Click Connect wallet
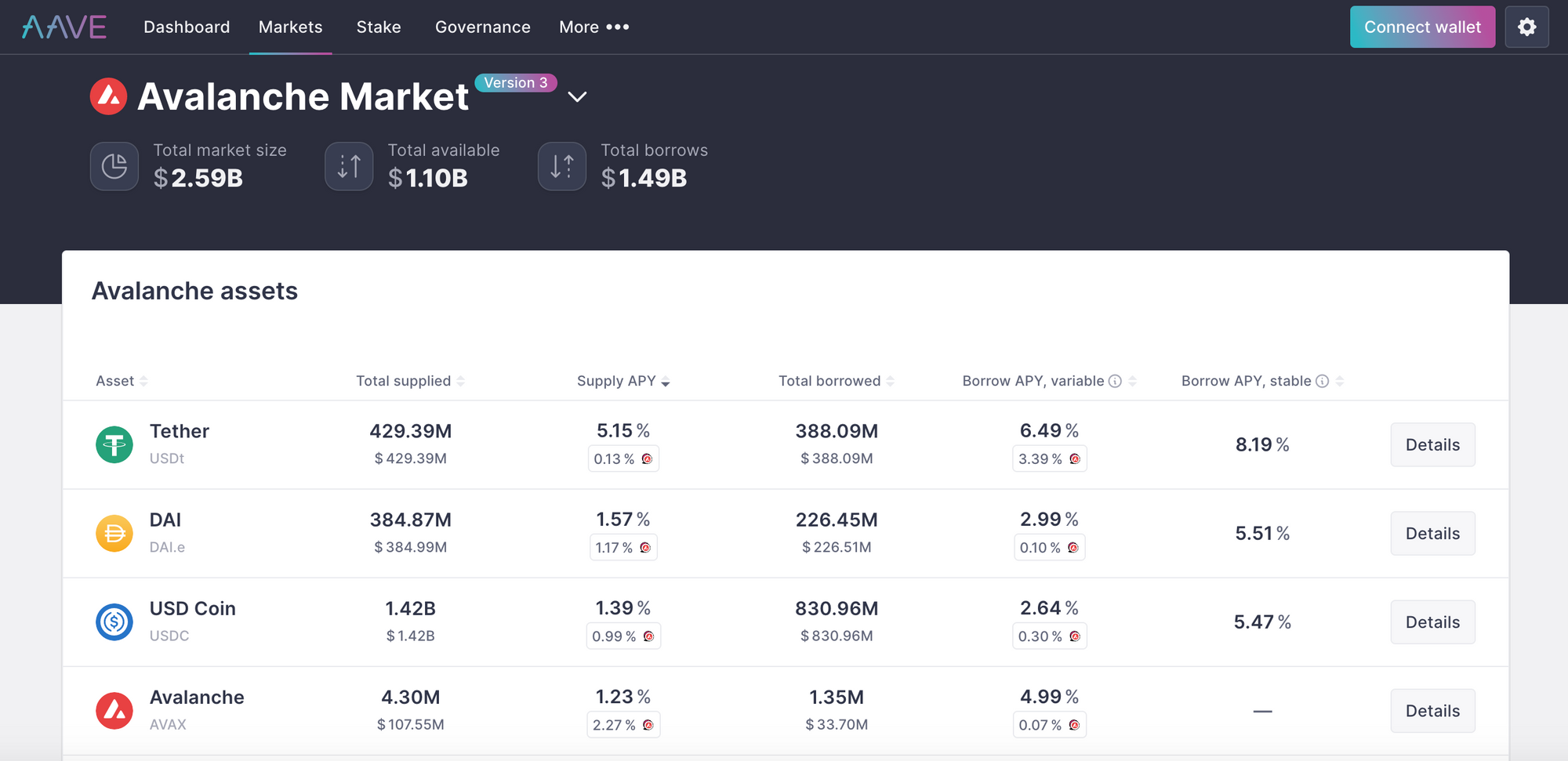This screenshot has width=1568, height=761. click(1422, 26)
